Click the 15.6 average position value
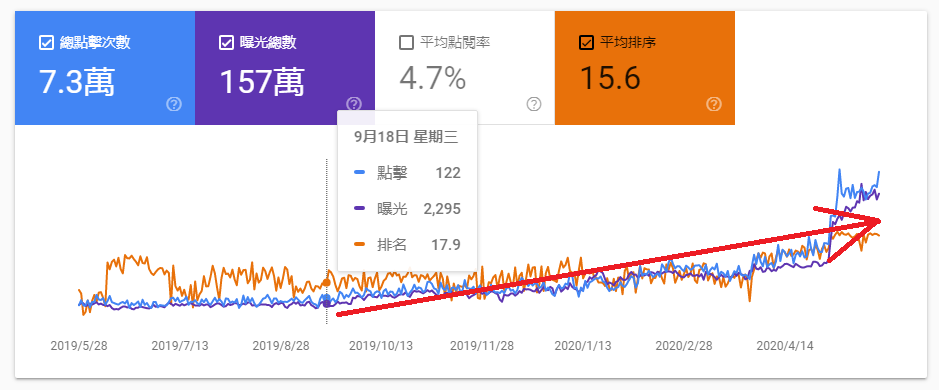The image size is (939, 390). point(610,78)
